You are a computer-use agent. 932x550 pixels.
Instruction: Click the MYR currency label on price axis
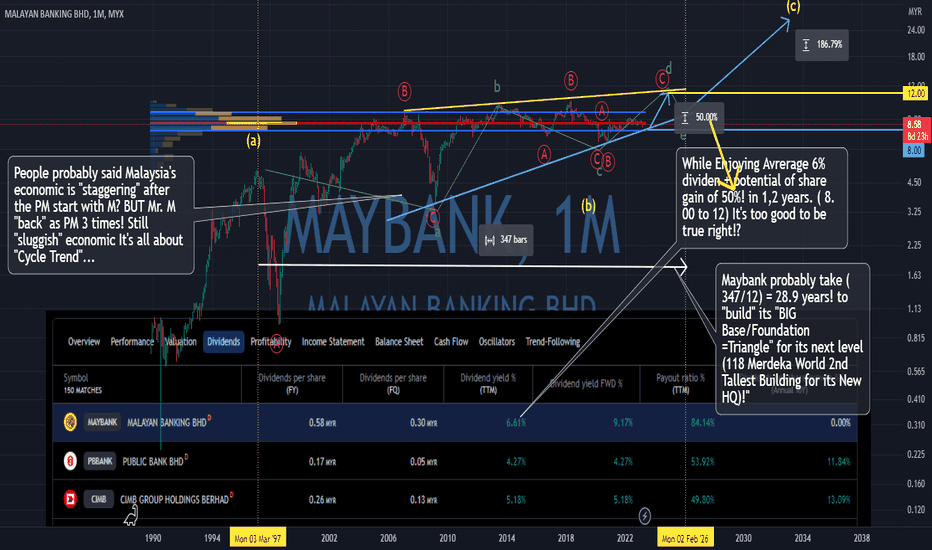click(x=915, y=12)
